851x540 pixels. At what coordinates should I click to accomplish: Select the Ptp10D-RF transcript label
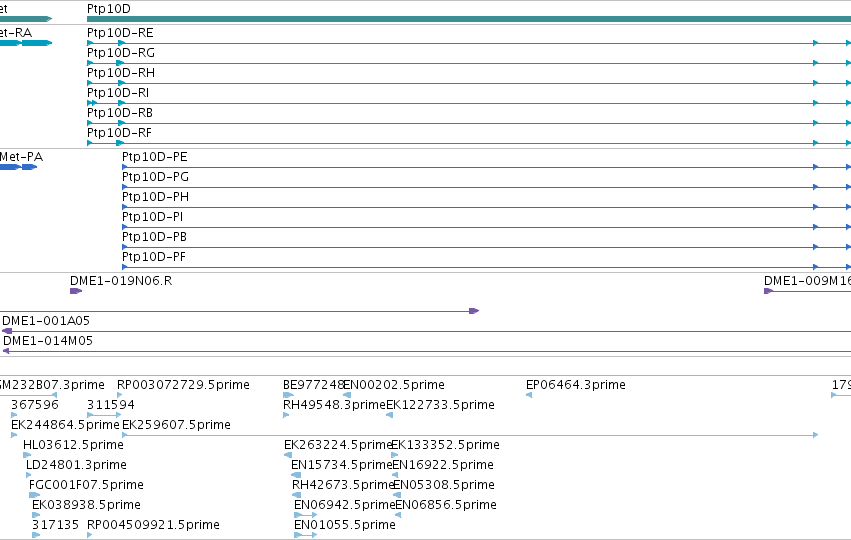point(119,133)
